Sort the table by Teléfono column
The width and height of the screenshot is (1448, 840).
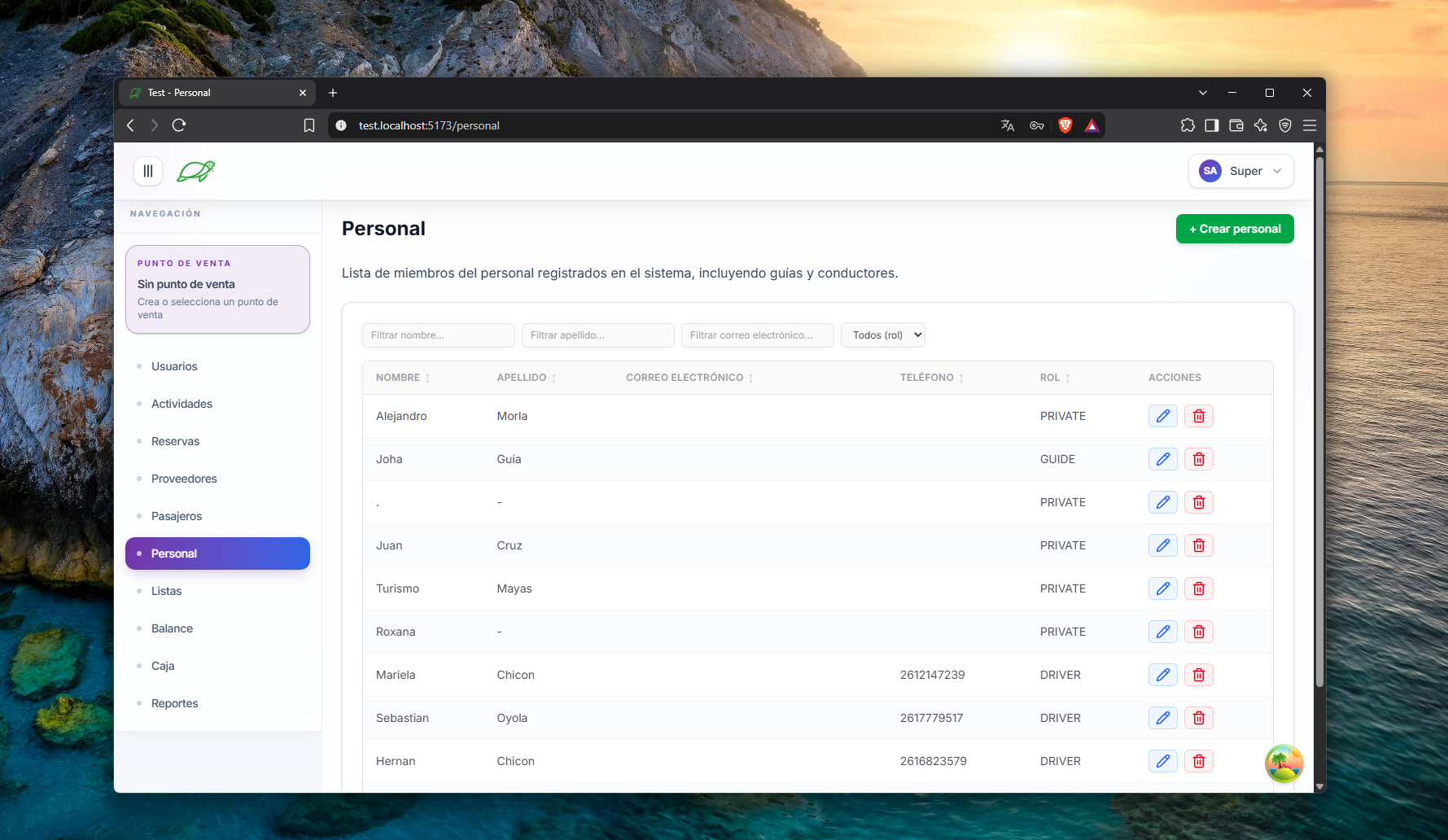(932, 378)
